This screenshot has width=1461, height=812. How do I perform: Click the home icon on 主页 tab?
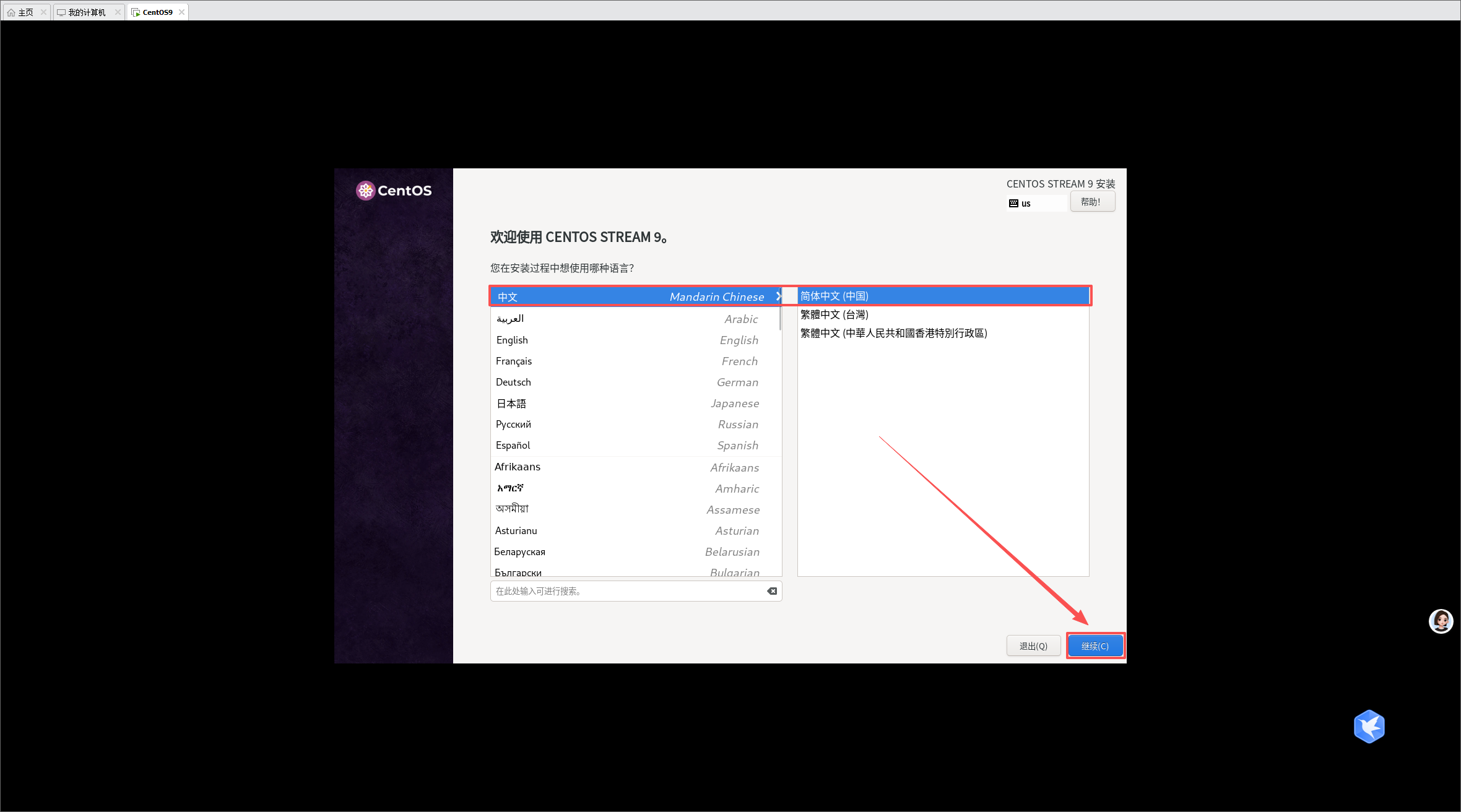(x=11, y=12)
